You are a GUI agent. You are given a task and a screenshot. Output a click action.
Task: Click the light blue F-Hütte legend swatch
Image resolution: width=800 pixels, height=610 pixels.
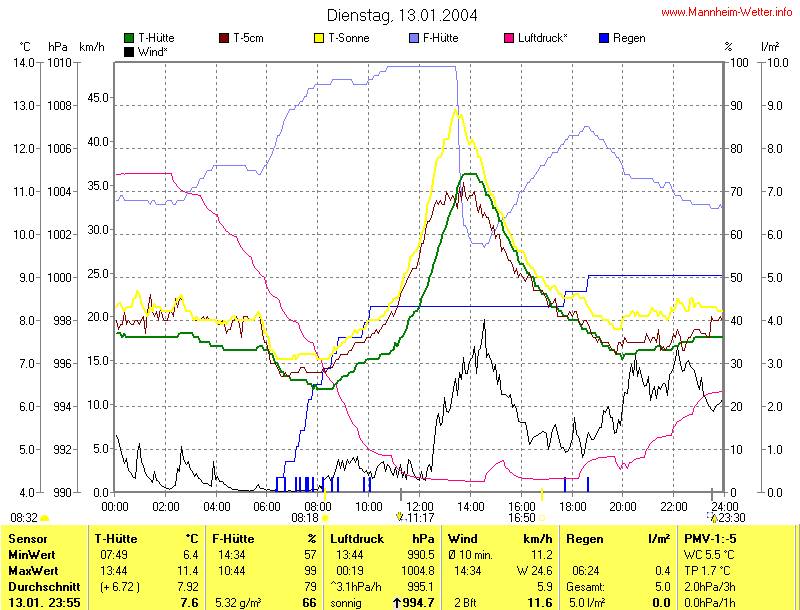point(414,38)
